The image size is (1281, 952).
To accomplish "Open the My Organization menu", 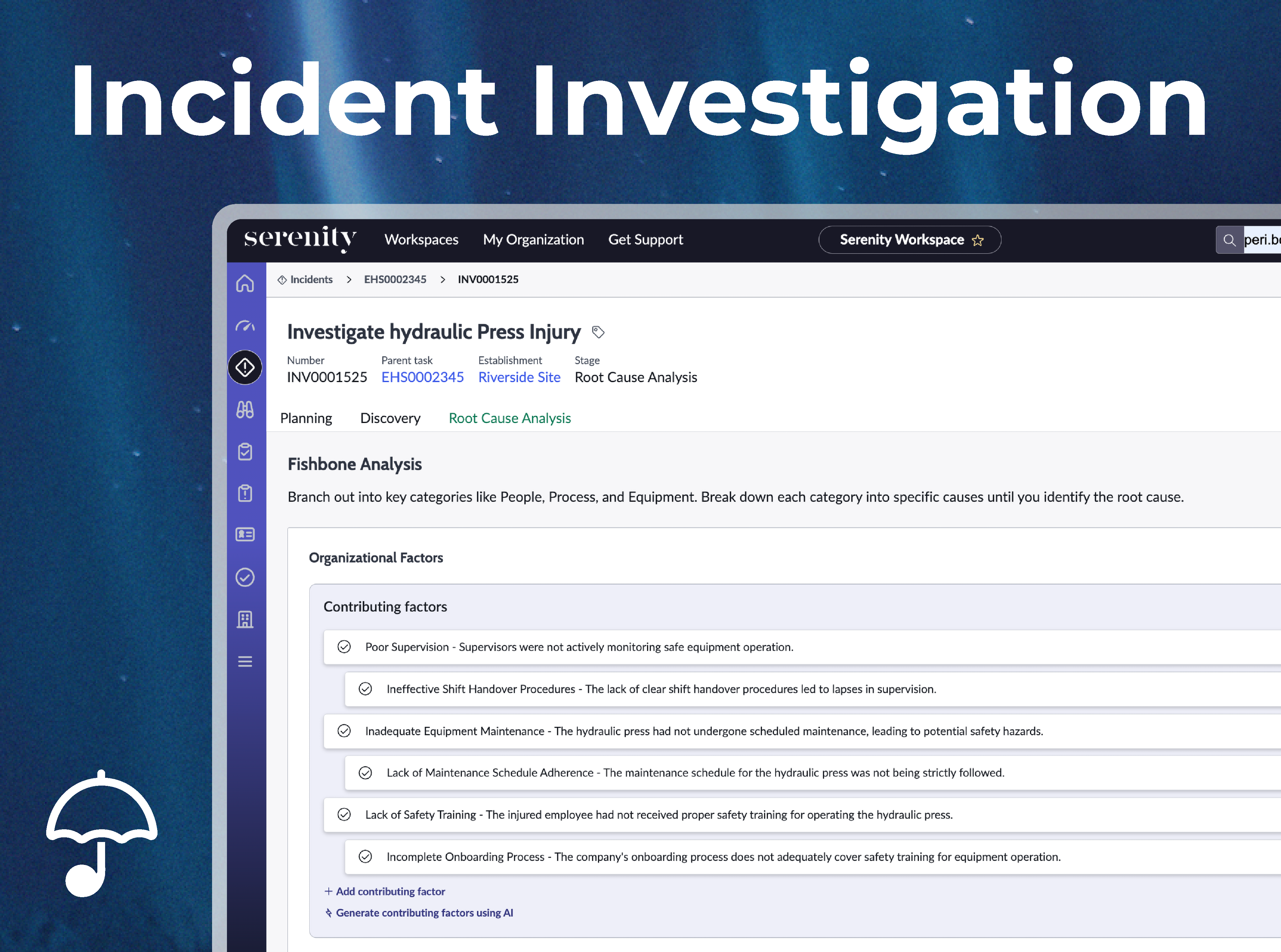I will (533, 240).
